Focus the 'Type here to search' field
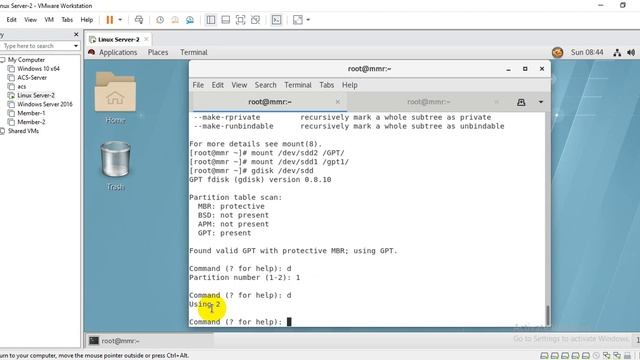The image size is (640, 360). (x=36, y=46)
